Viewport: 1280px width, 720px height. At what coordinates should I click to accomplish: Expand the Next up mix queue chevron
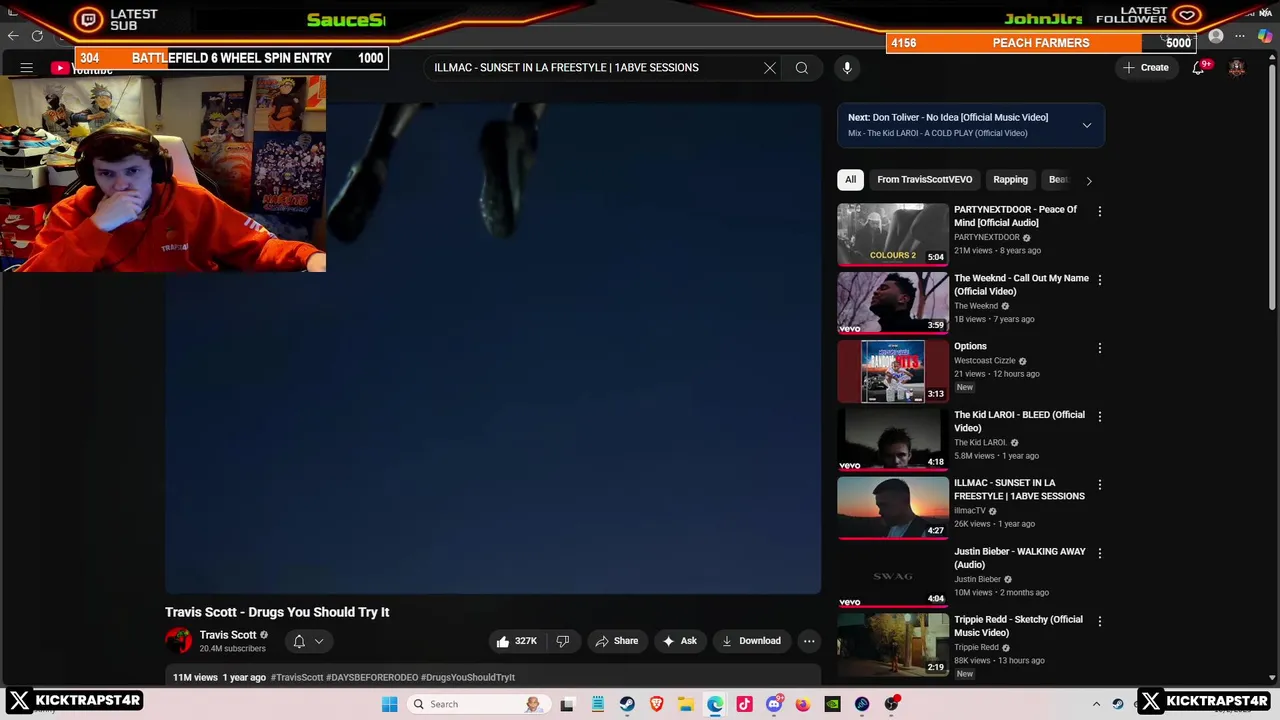tap(1087, 125)
